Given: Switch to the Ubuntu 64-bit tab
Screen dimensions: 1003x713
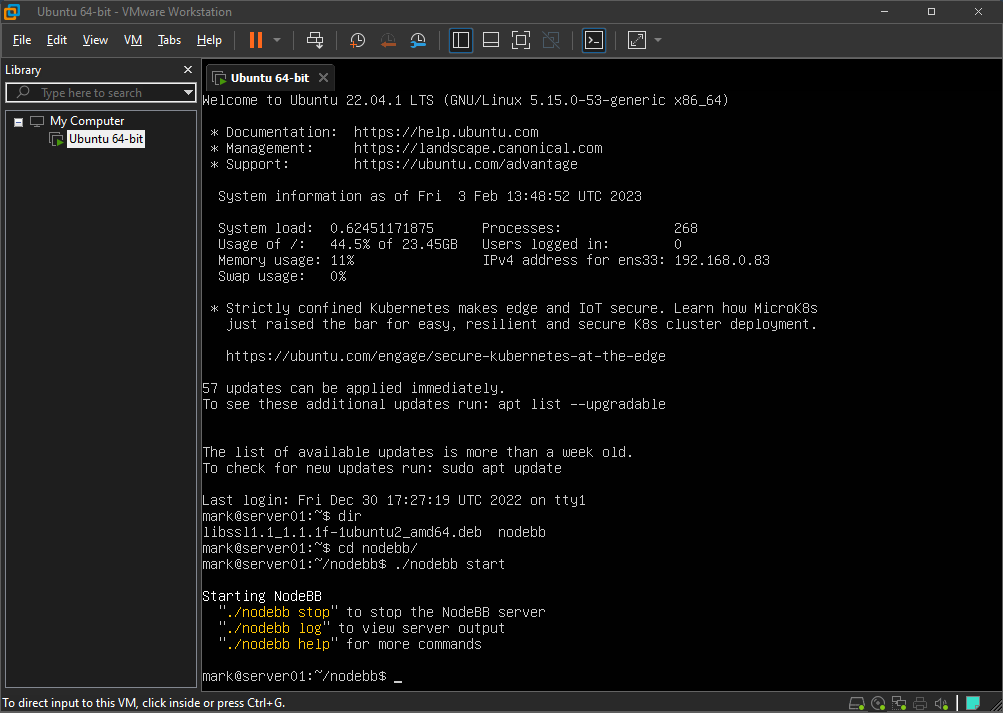Looking at the screenshot, I should 265,77.
